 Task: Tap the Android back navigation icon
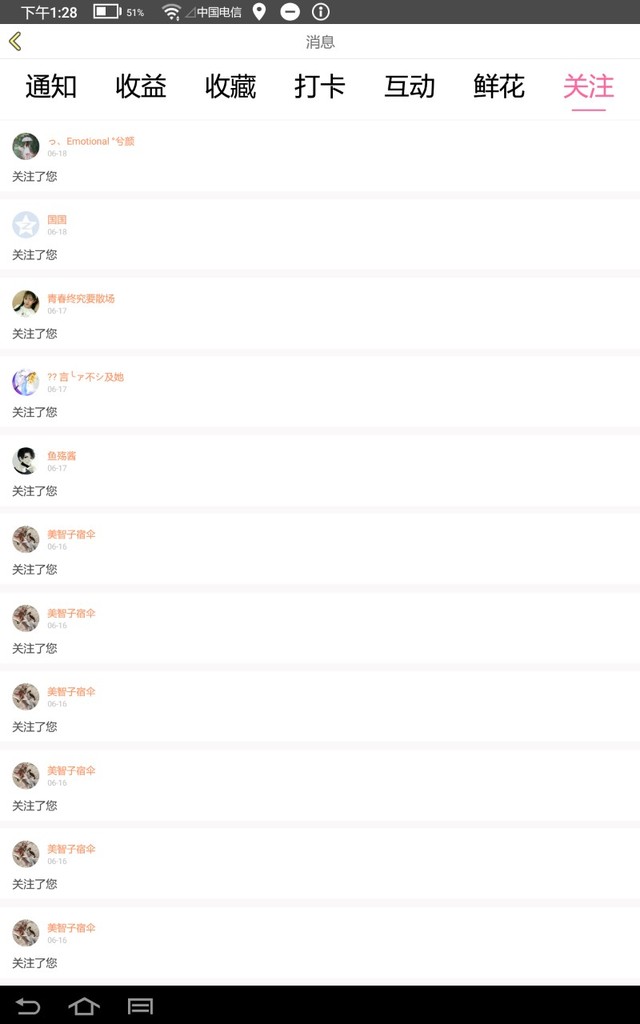point(27,1006)
